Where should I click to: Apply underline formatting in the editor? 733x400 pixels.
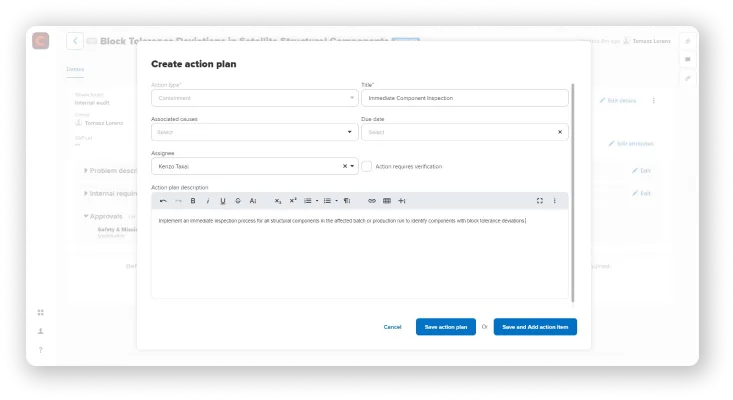222,201
